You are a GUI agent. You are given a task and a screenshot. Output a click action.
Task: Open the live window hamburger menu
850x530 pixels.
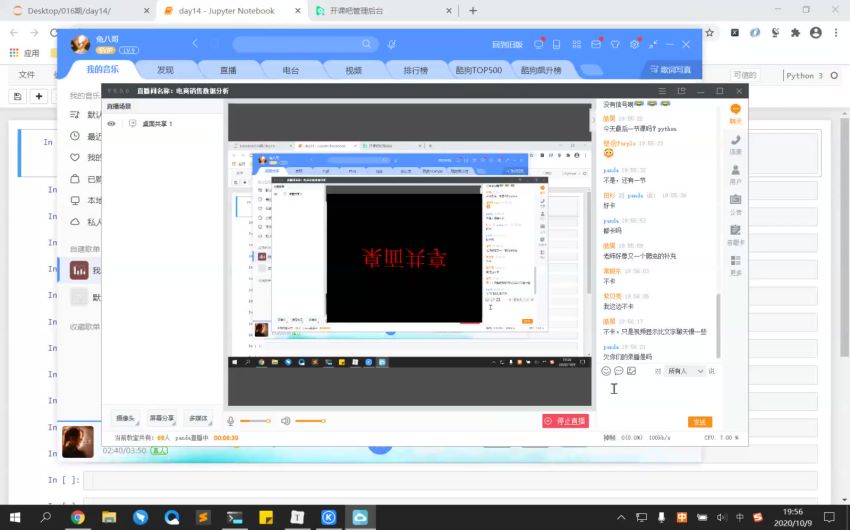(662, 91)
